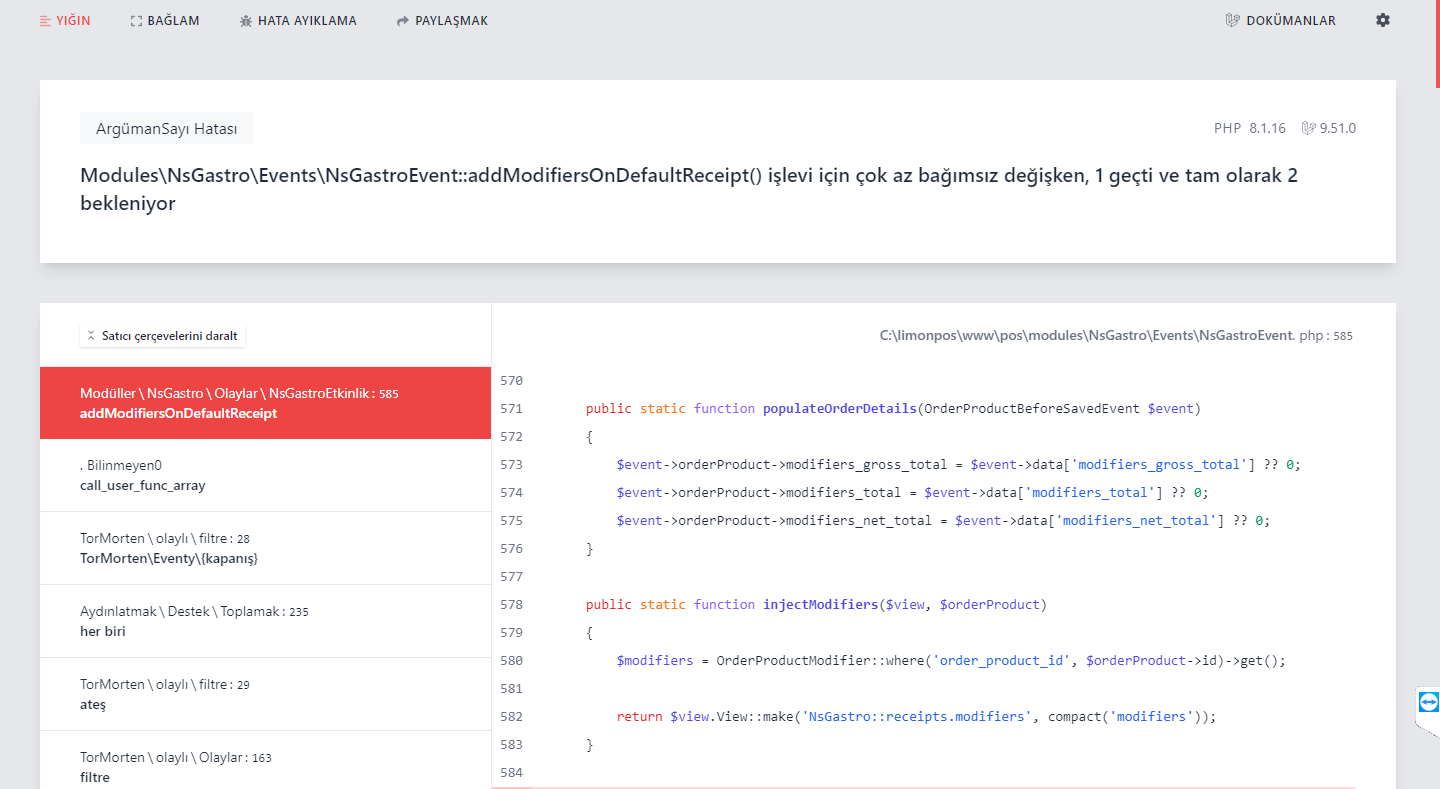1440x789 pixels.
Task: Select the call_user_func_array stack frame
Action: (263, 474)
